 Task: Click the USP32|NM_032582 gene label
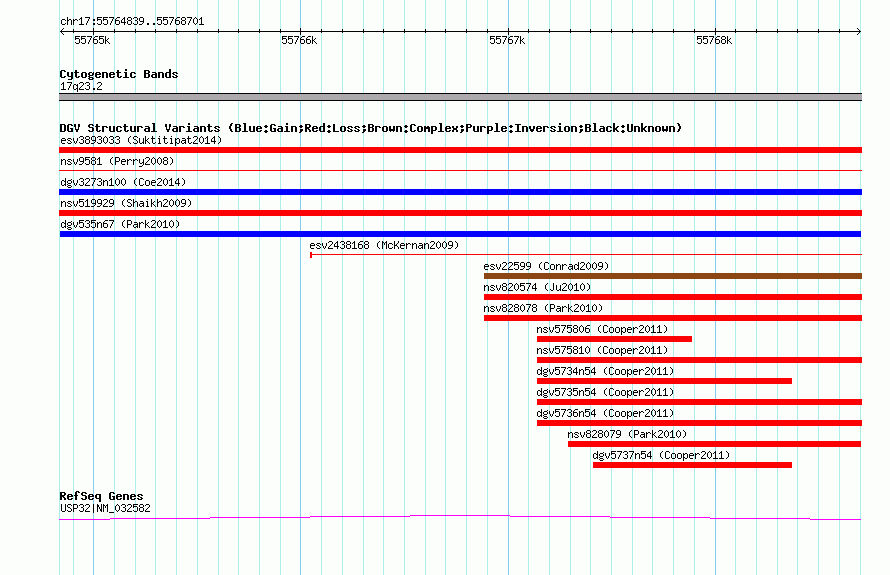[x=106, y=509]
